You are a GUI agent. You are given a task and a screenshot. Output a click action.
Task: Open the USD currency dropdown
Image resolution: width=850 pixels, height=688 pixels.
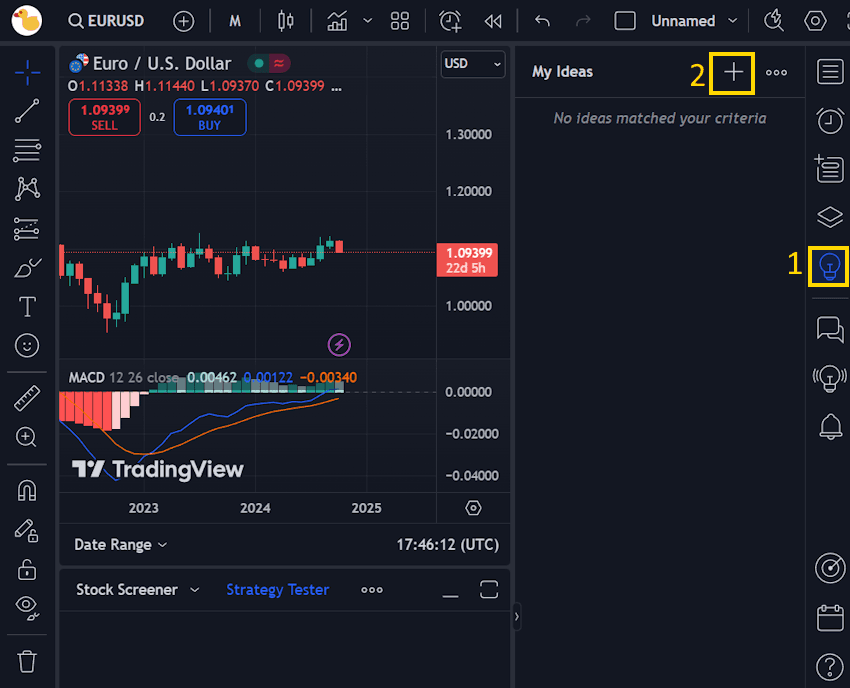pyautogui.click(x=472, y=64)
